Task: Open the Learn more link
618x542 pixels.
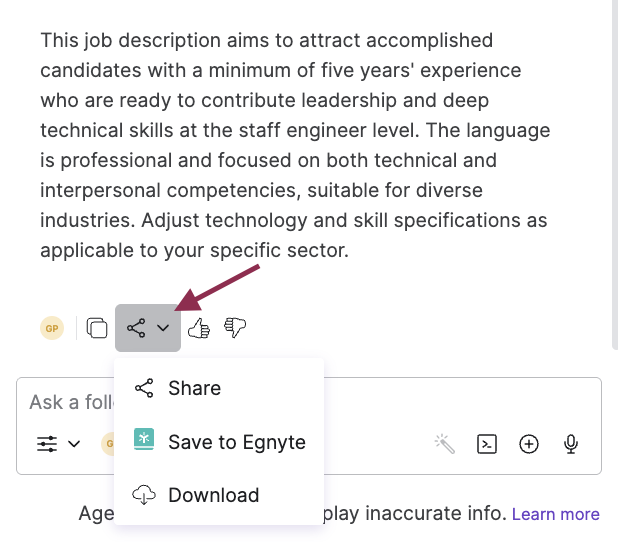Action: point(555,514)
